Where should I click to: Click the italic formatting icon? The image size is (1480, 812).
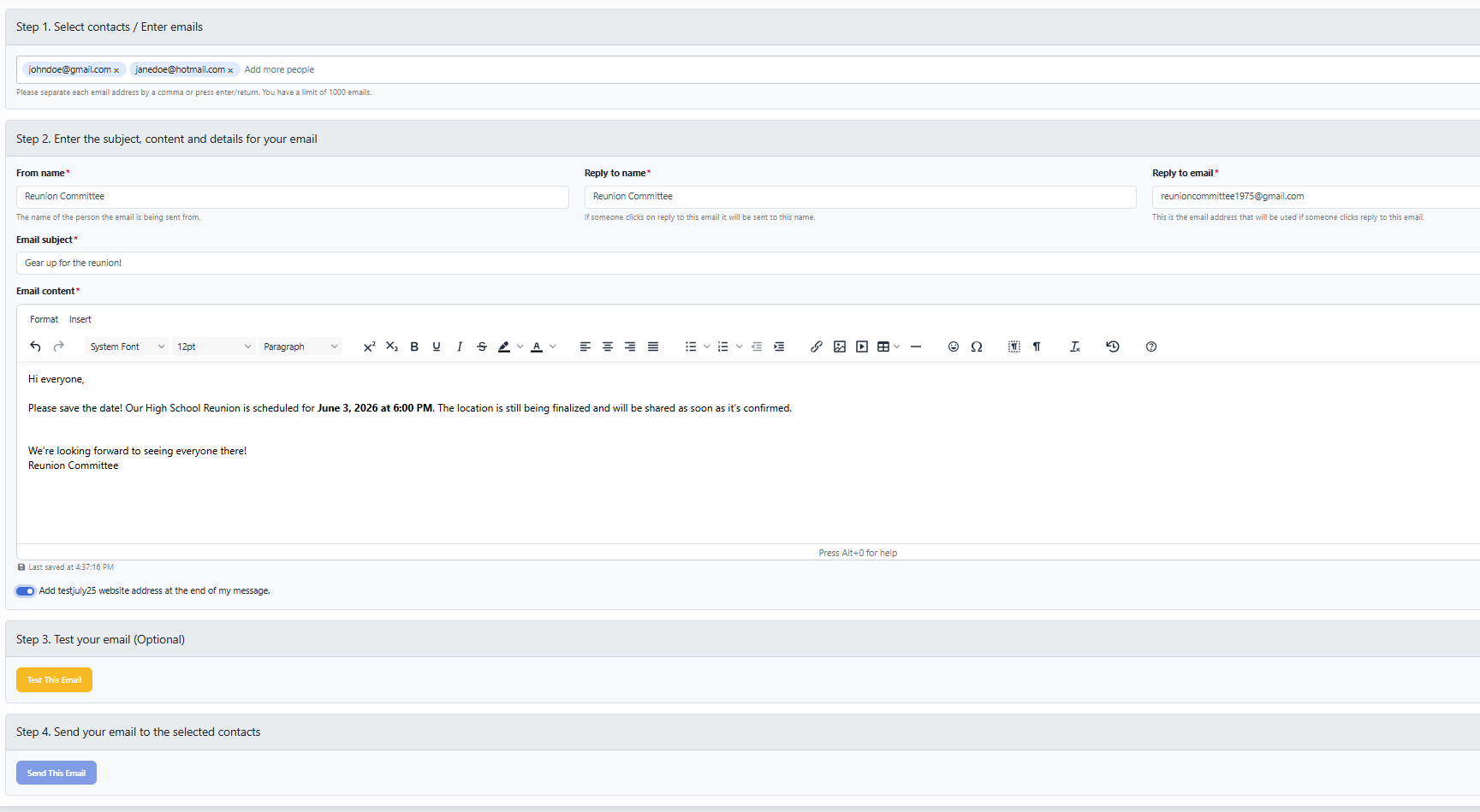coord(460,347)
